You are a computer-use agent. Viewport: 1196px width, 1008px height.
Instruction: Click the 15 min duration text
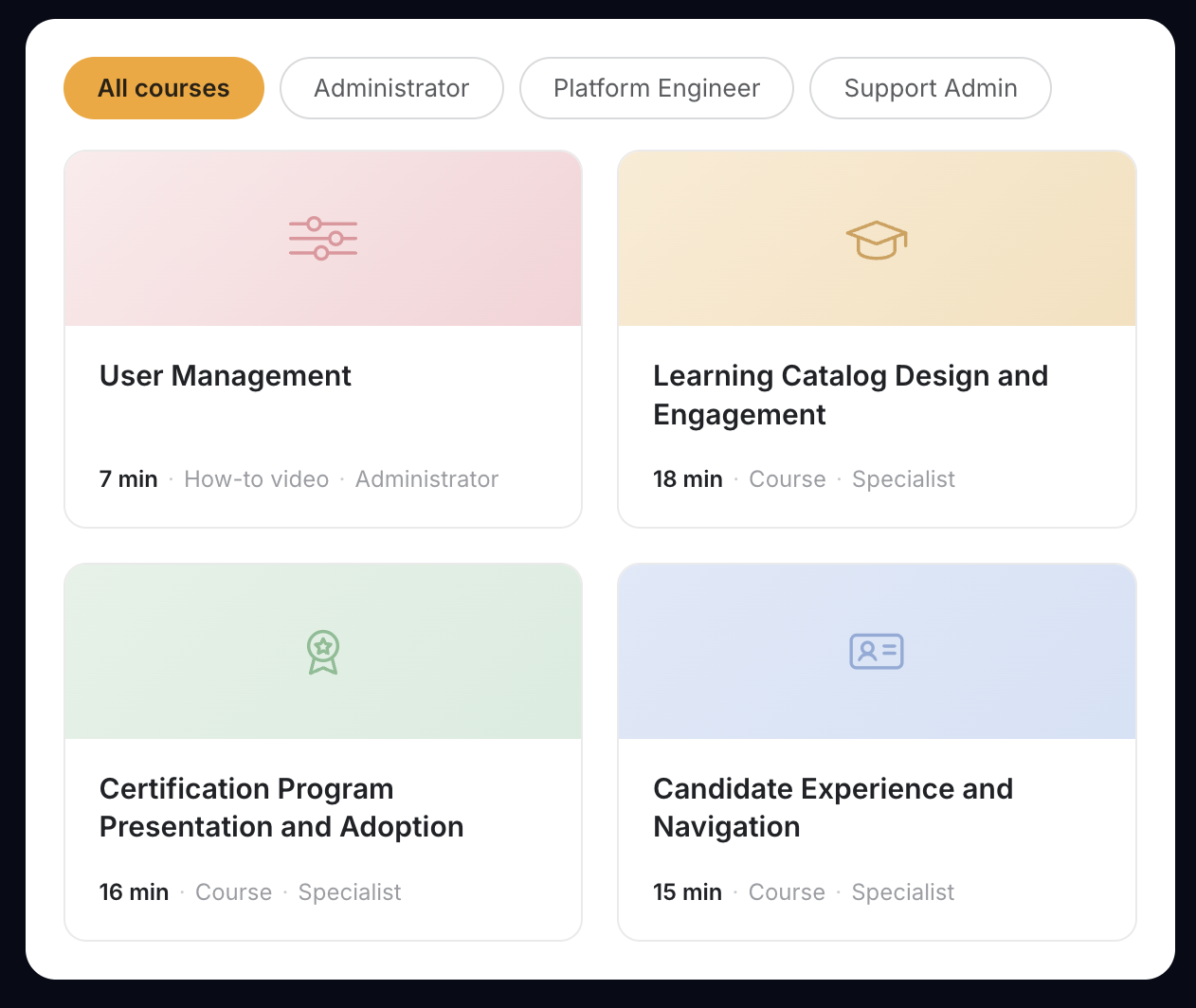688,892
